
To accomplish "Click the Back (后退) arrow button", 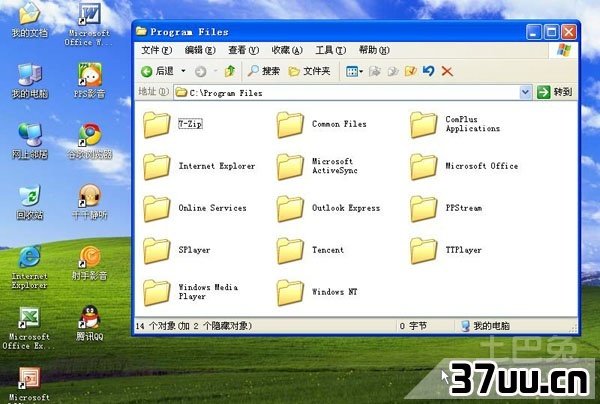I will 157,71.
